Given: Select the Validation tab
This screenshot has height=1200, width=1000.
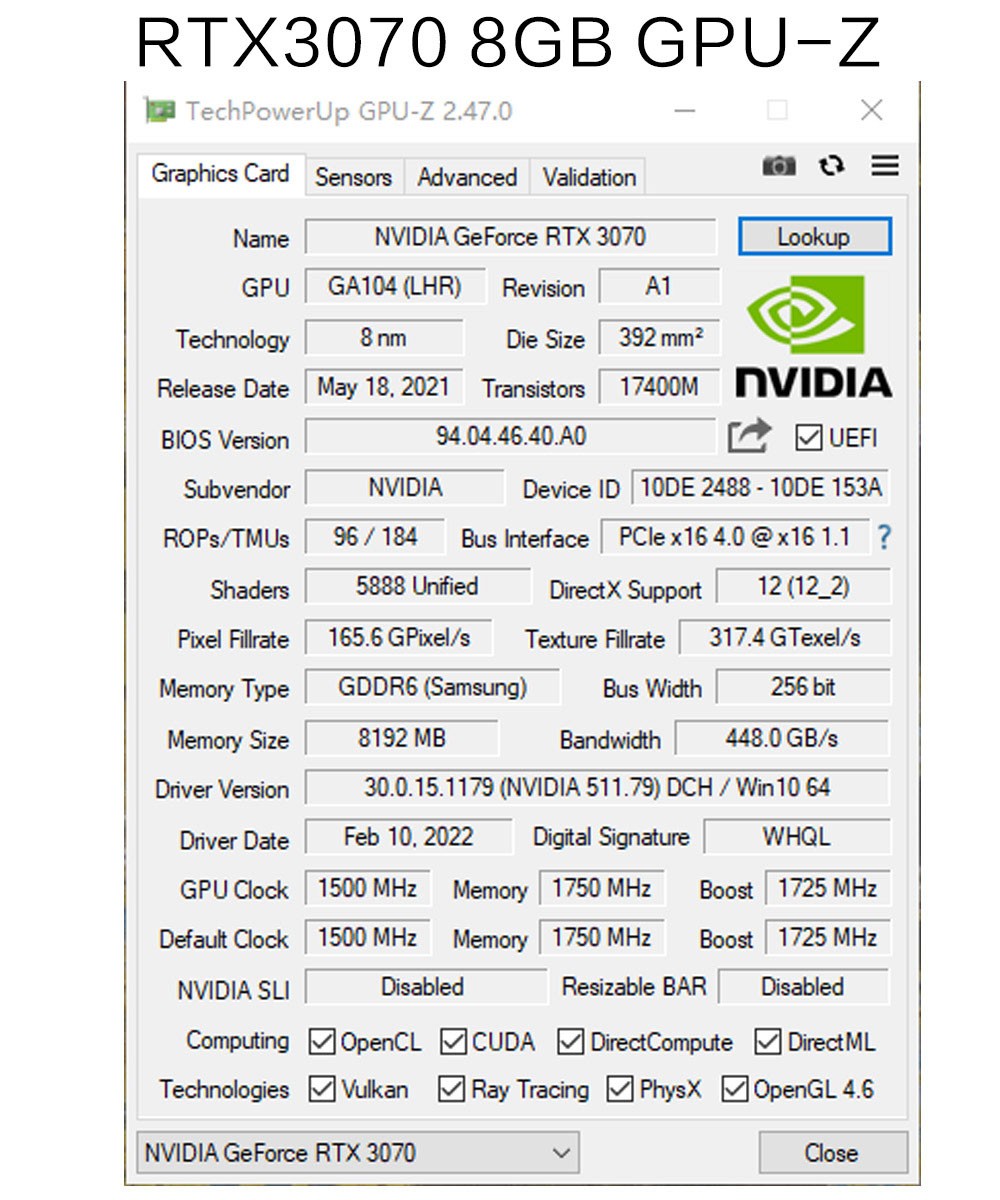Looking at the screenshot, I should point(587,177).
